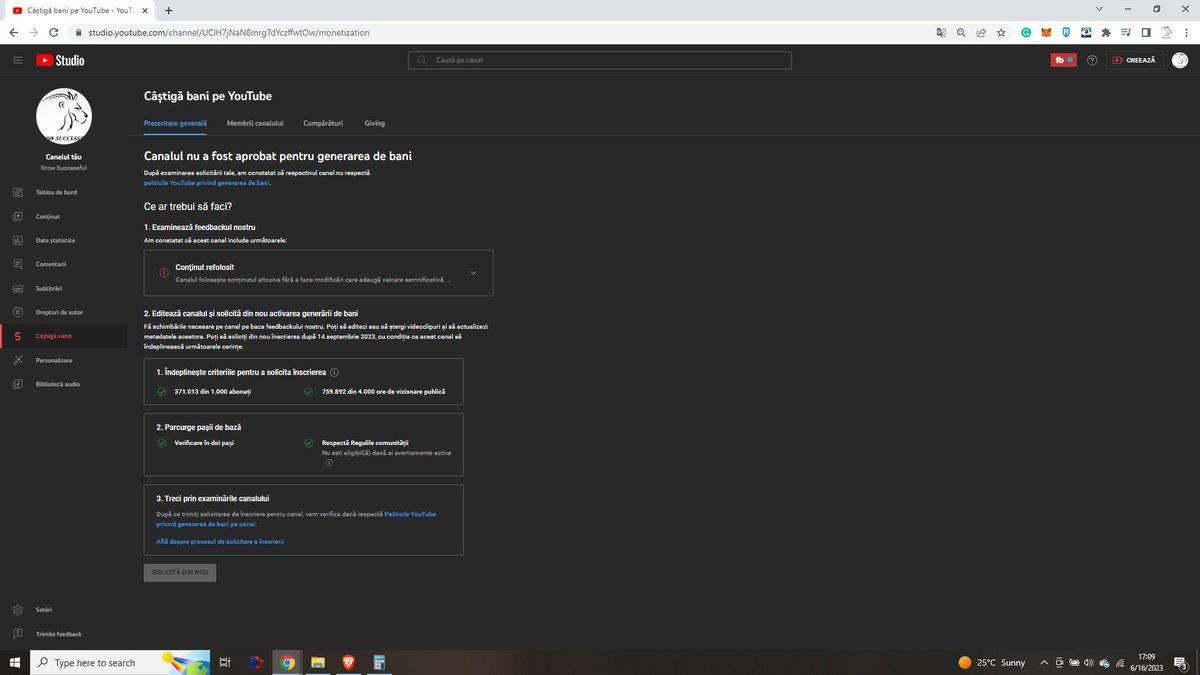
Task: Open Bibliotecă audio in the sidebar
Action: (x=63, y=384)
